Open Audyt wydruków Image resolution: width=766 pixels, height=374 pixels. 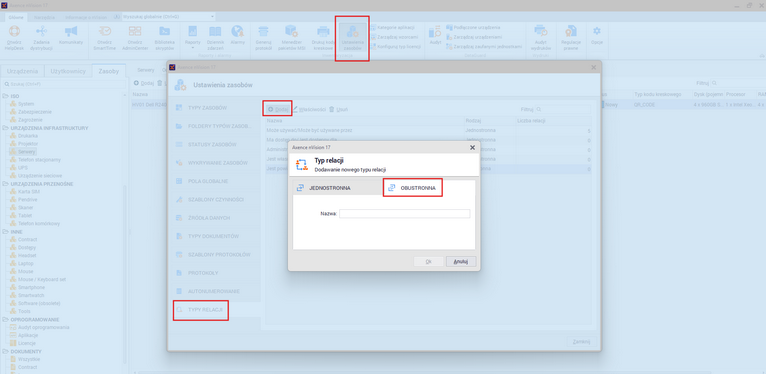tap(540, 37)
